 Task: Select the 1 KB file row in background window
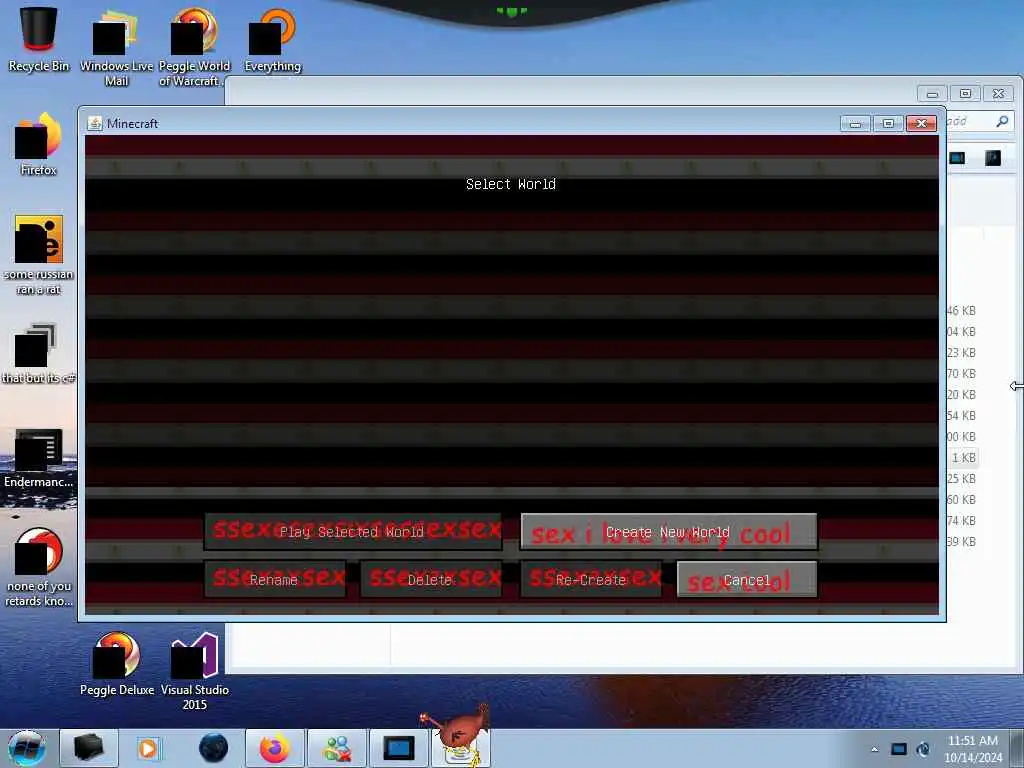click(x=963, y=458)
